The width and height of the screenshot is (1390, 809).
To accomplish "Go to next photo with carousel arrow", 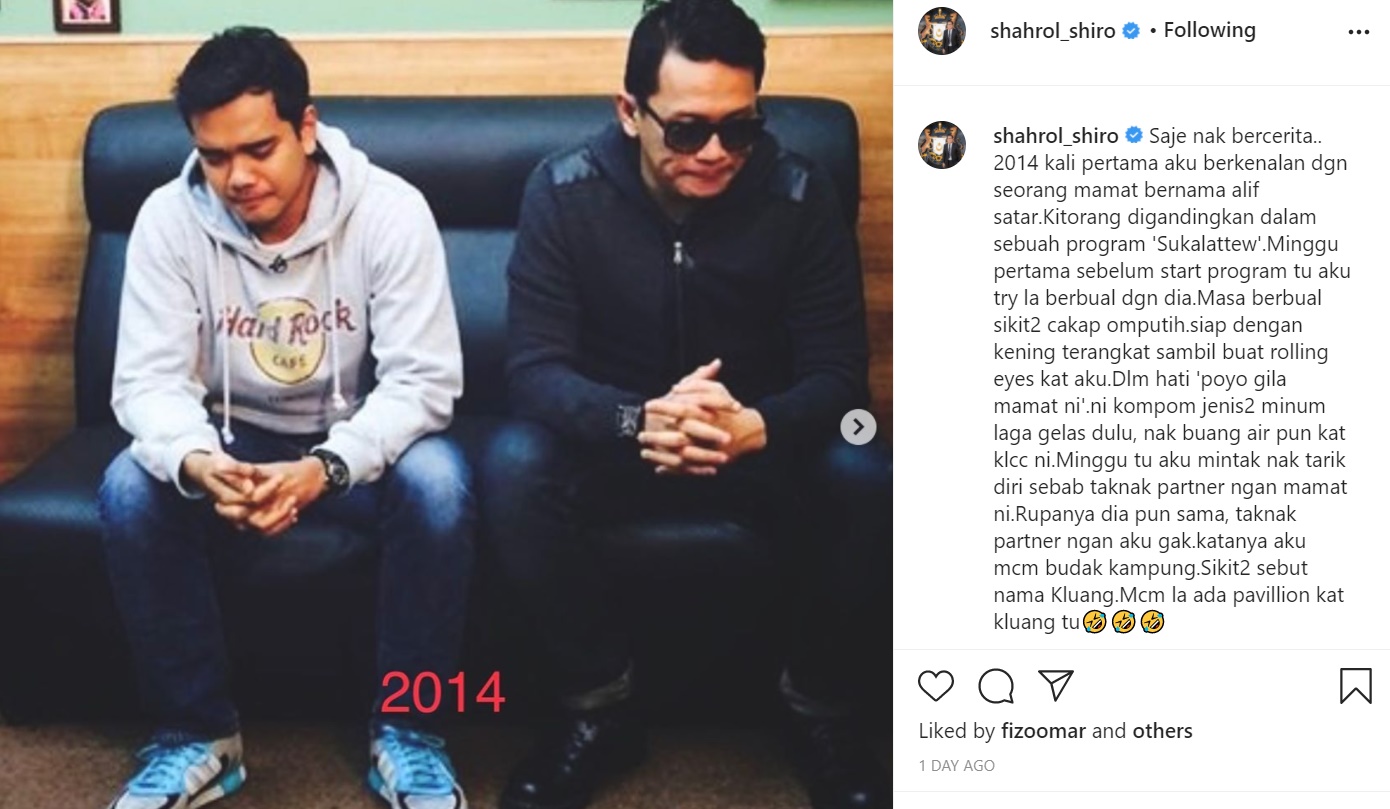I will coord(858,427).
